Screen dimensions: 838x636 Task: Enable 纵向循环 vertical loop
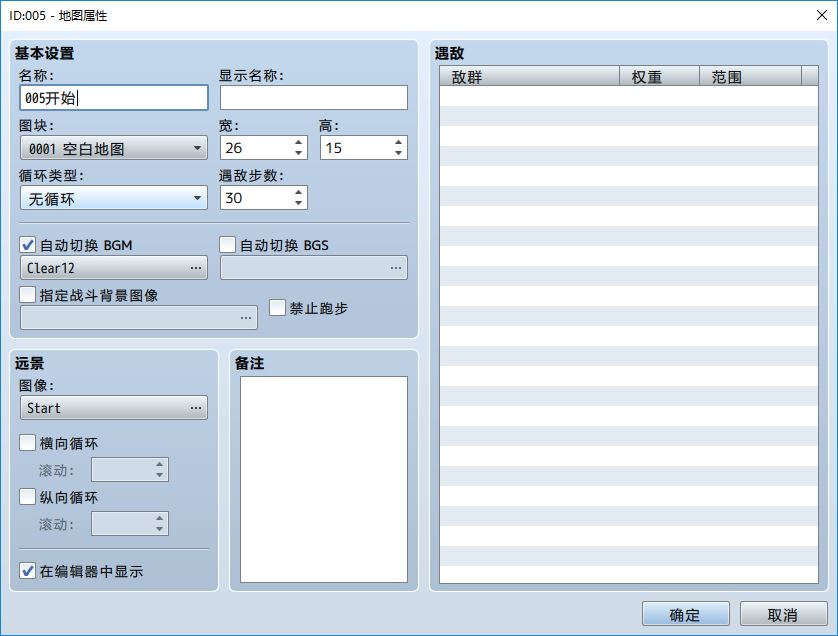tap(28, 497)
